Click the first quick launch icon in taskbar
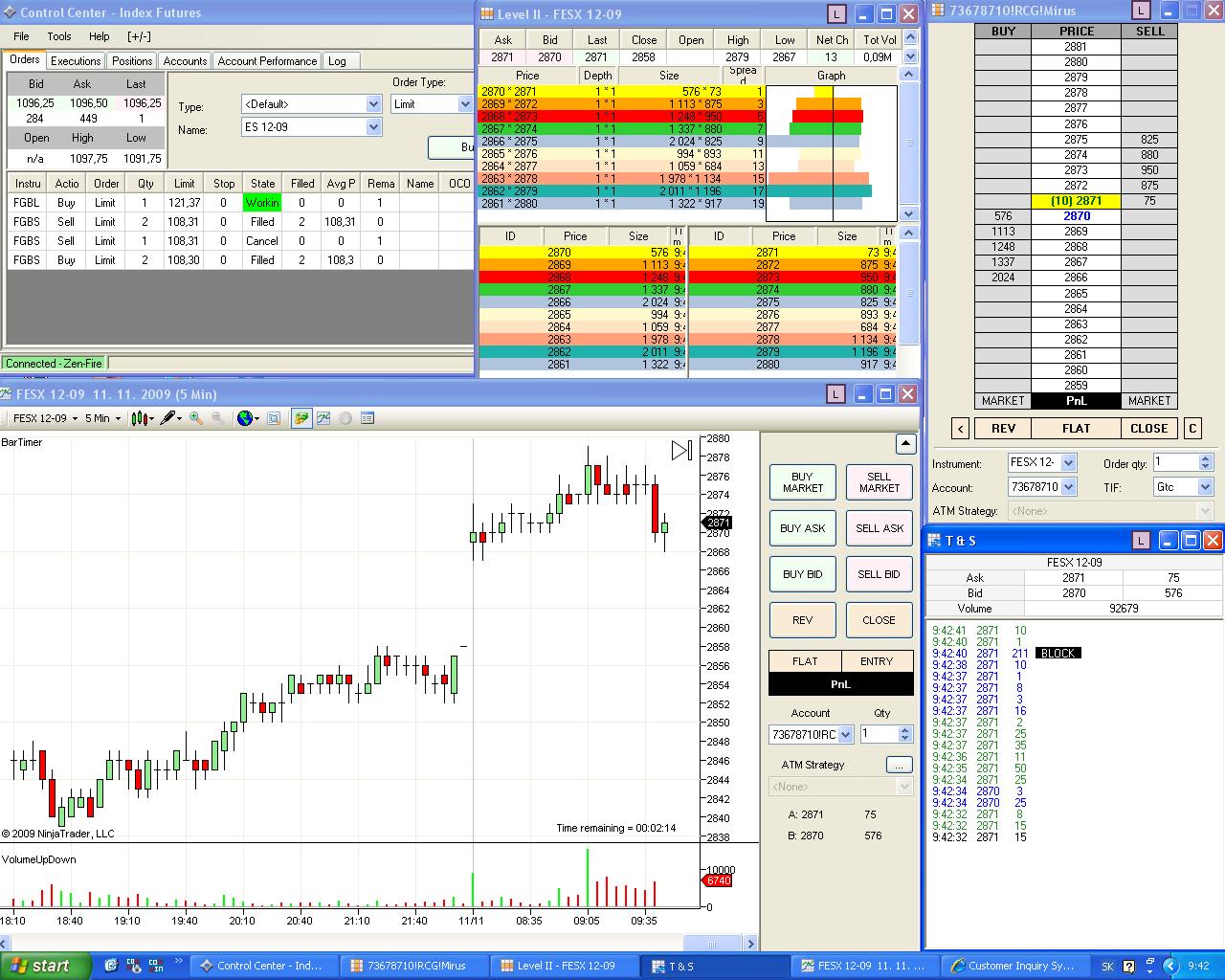This screenshot has height=980, width=1225. 111,966
